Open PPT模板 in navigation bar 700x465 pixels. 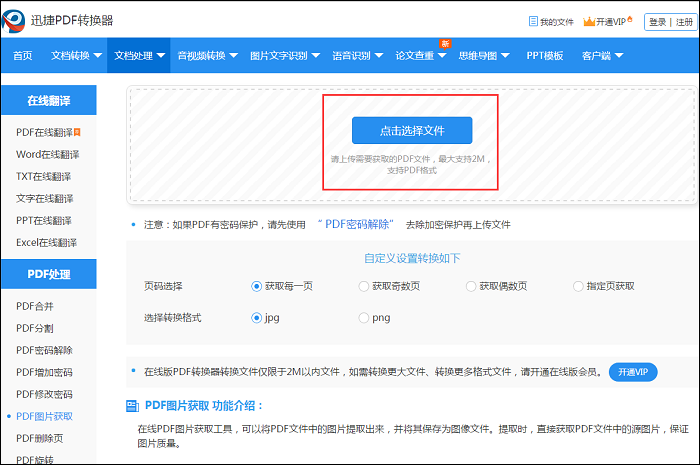coord(544,56)
